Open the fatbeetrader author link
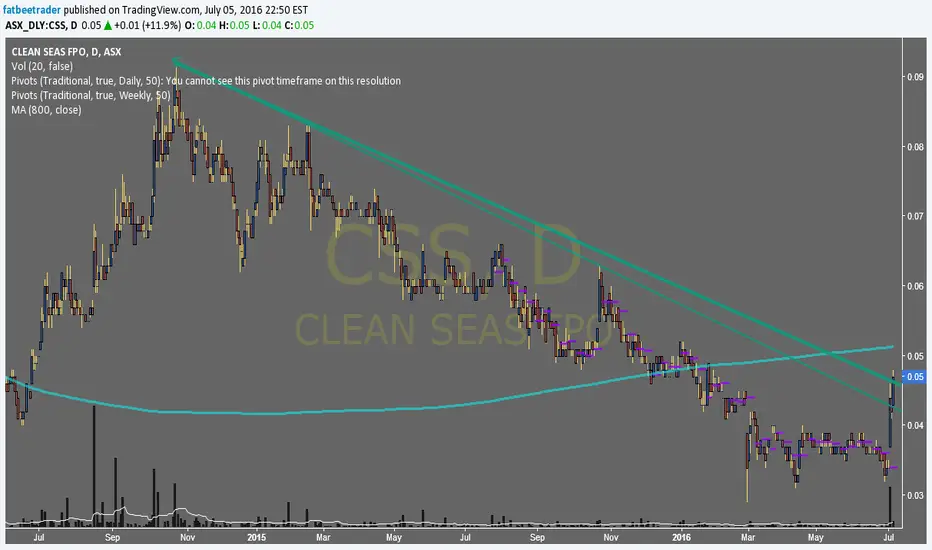The width and height of the screenshot is (932, 550). [x=32, y=10]
